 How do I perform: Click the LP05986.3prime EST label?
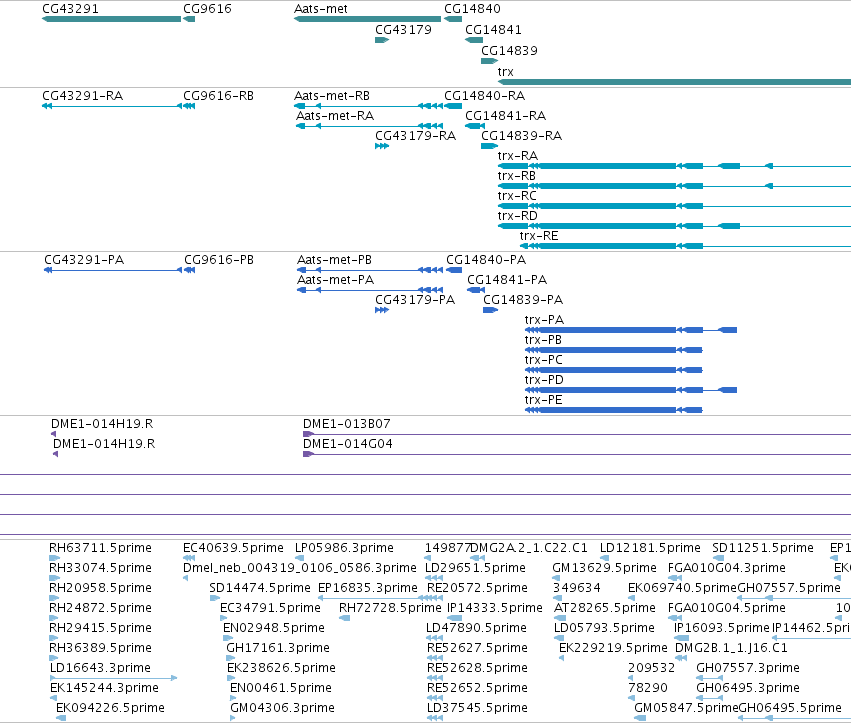344,548
